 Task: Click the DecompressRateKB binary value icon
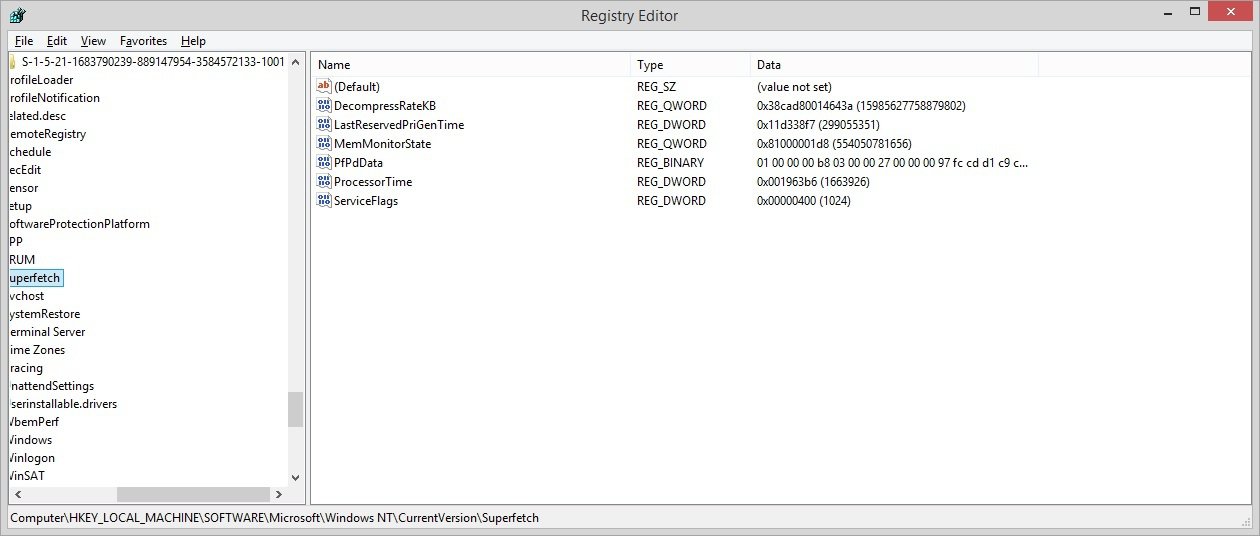pos(323,106)
